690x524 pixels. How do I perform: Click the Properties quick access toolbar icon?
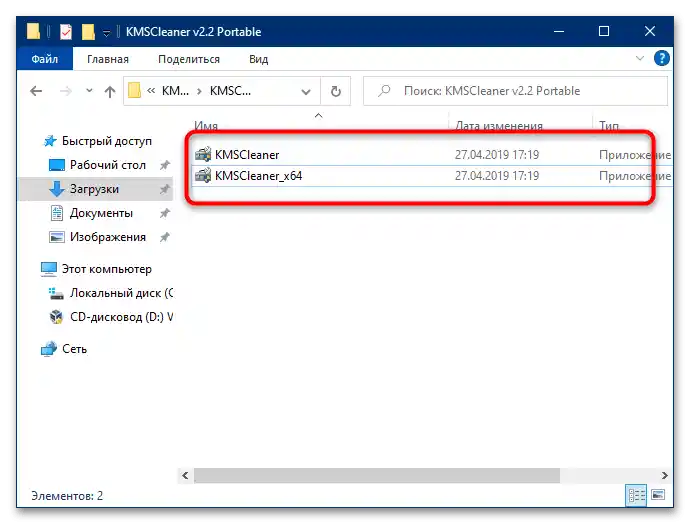66,32
